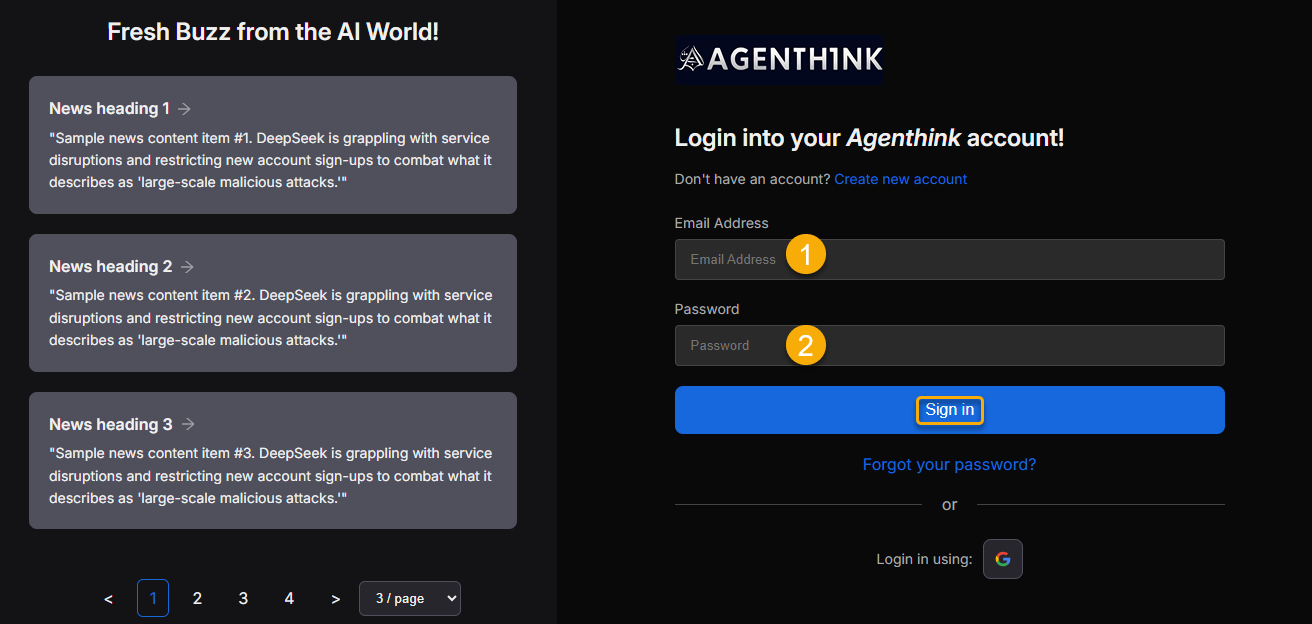
Task: Go to next news page arrow
Action: pyautogui.click(x=335, y=599)
